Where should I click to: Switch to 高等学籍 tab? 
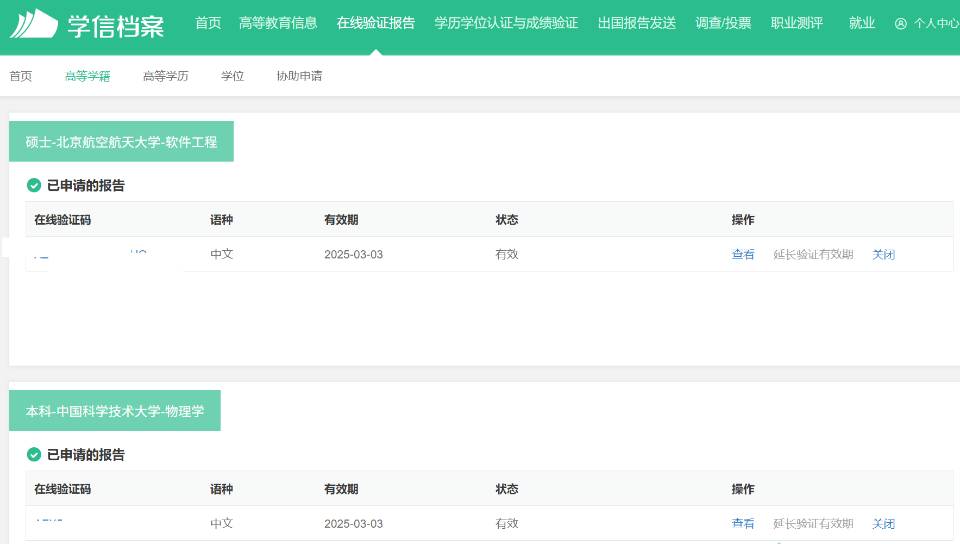(x=88, y=76)
